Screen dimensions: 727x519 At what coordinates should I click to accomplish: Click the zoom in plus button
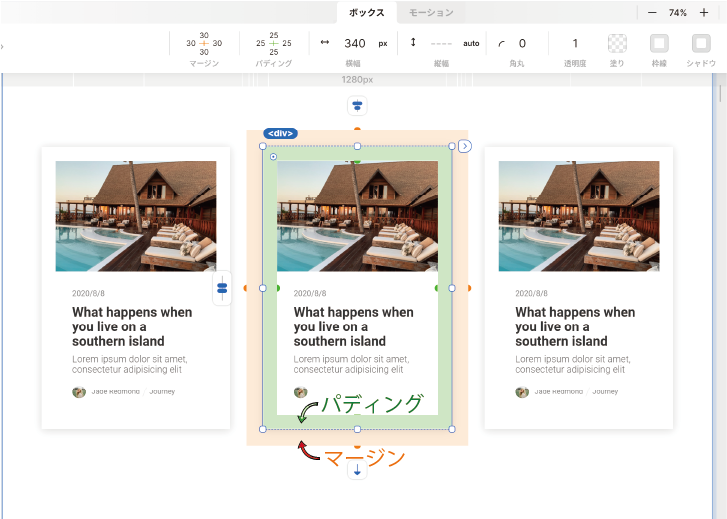(x=703, y=12)
